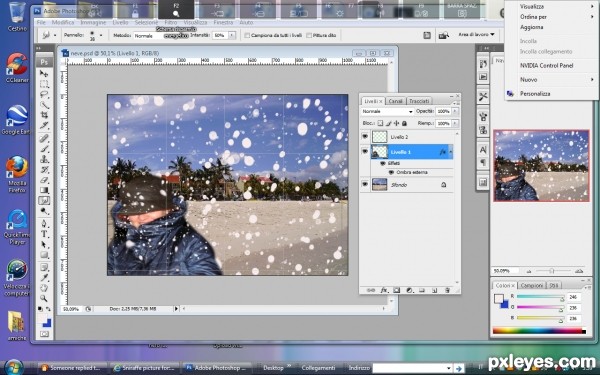Switch to the Campioni tab
The width and height of the screenshot is (600, 375).
(x=532, y=285)
